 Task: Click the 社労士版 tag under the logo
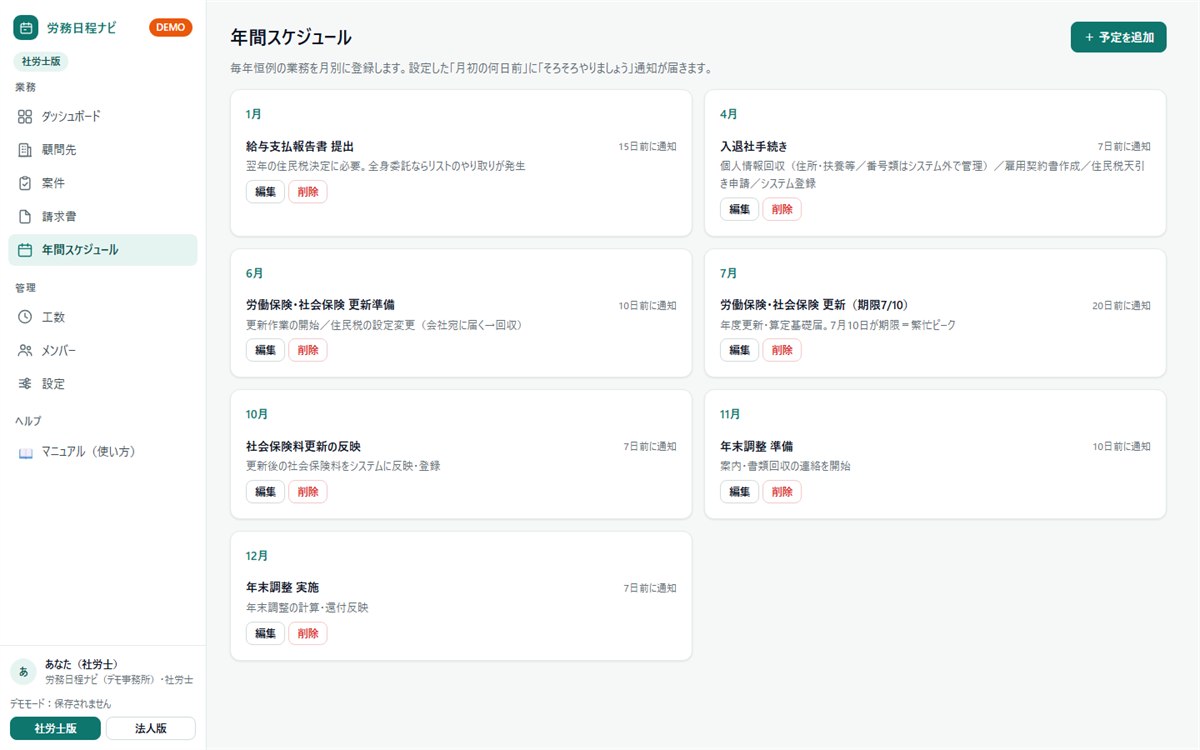[42, 62]
